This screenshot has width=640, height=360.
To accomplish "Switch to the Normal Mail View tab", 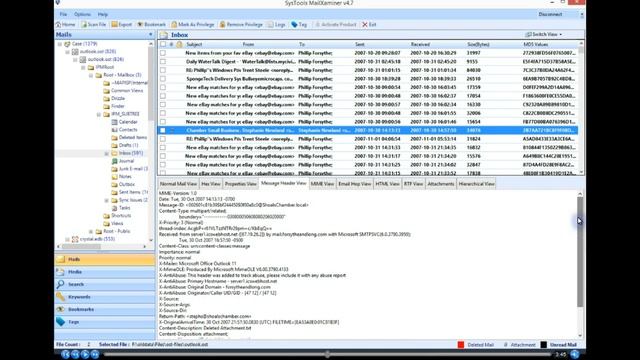I will [x=178, y=184].
